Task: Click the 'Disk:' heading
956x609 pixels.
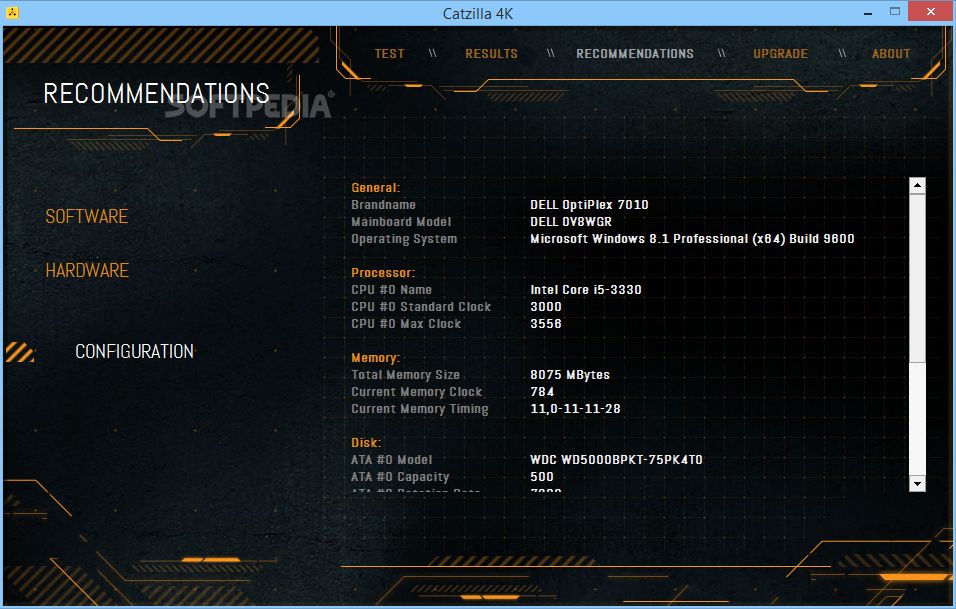Action: pyautogui.click(x=366, y=443)
